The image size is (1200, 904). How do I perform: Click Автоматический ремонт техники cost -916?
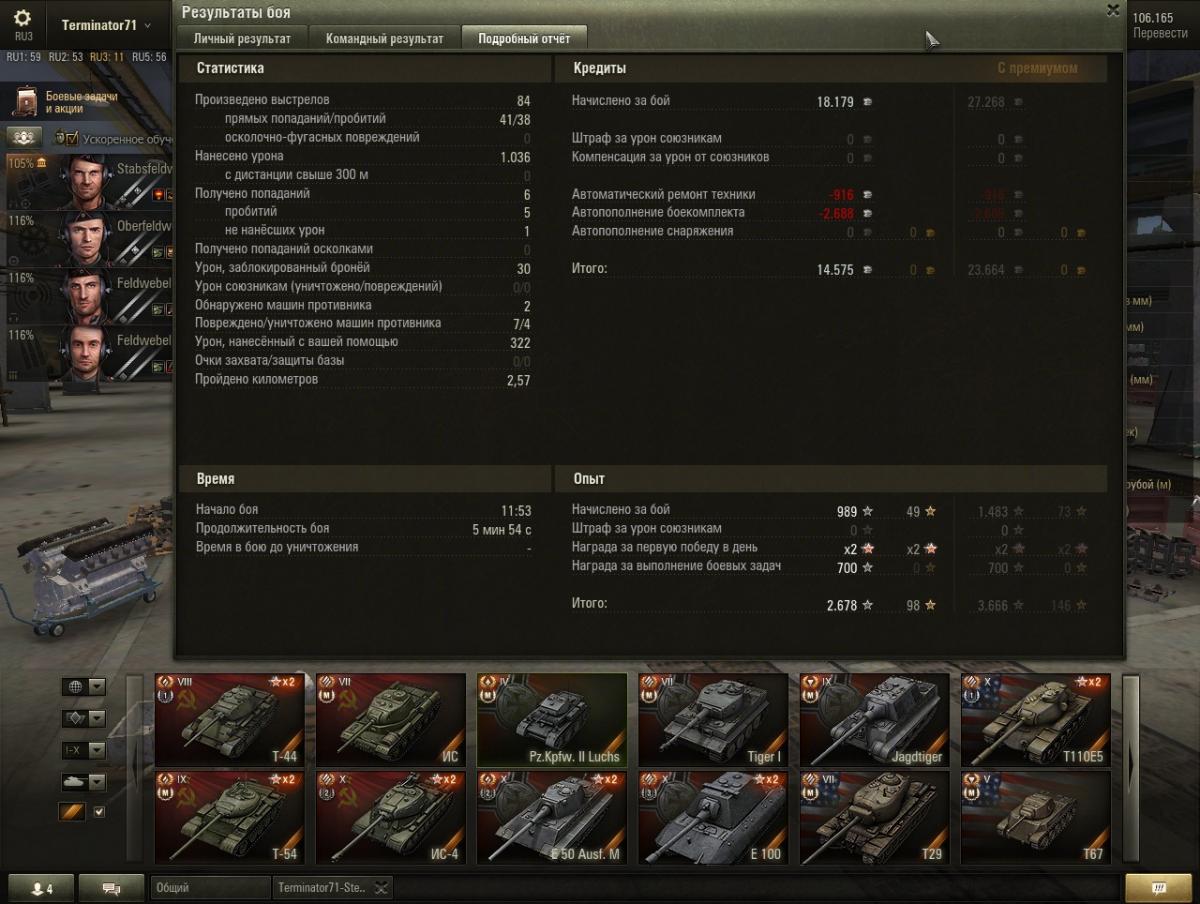840,195
